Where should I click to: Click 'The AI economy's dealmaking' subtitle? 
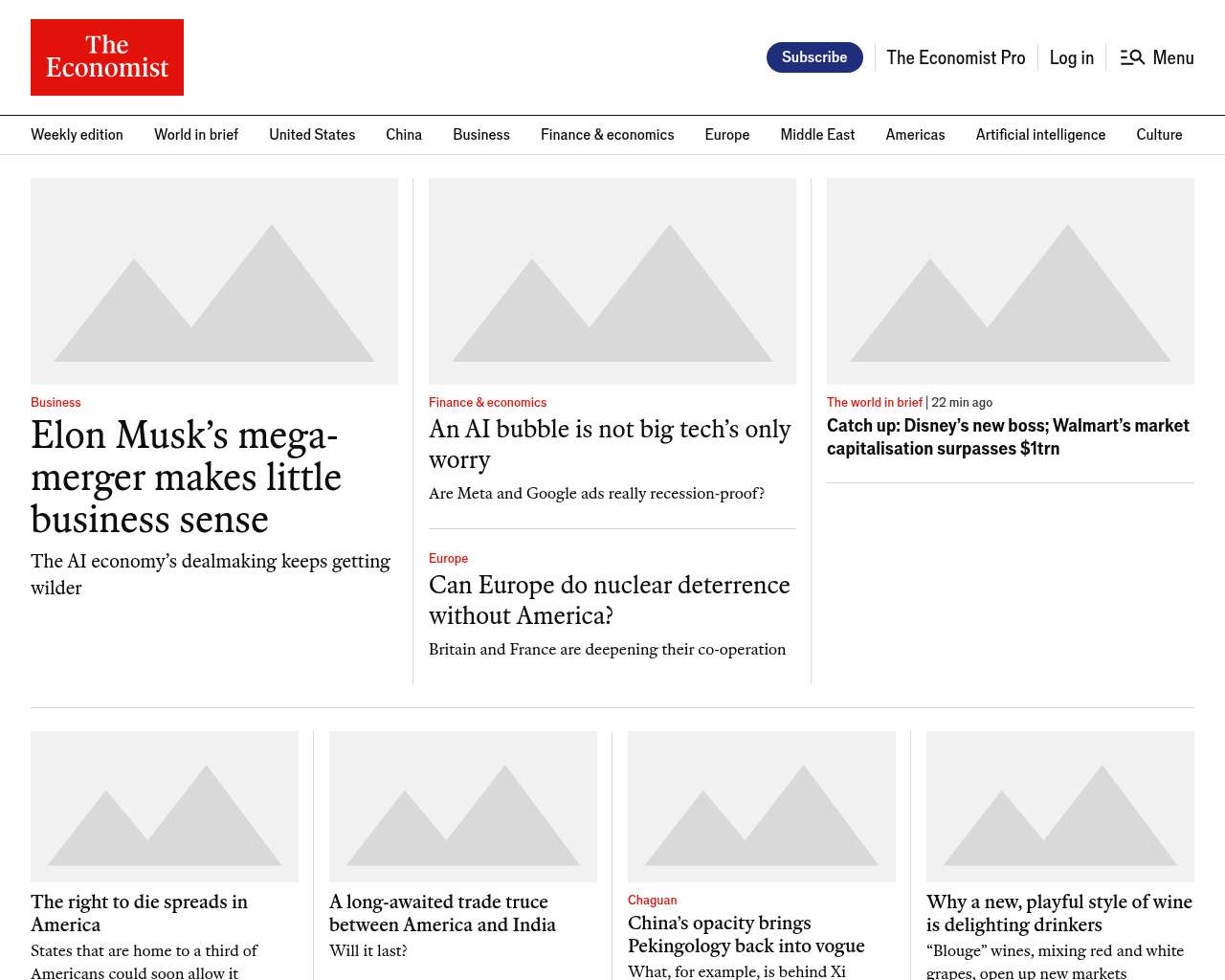(x=211, y=574)
